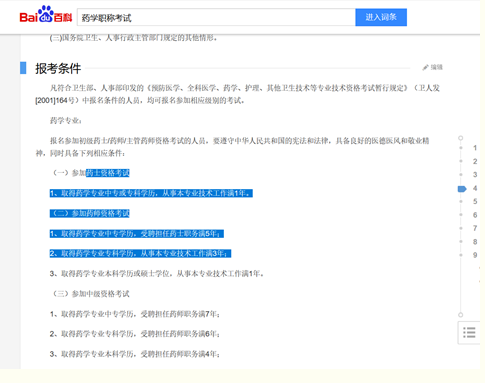485x383 pixels.
Task: Click line 受聘担任药师职务满4年
Action: tap(135, 354)
